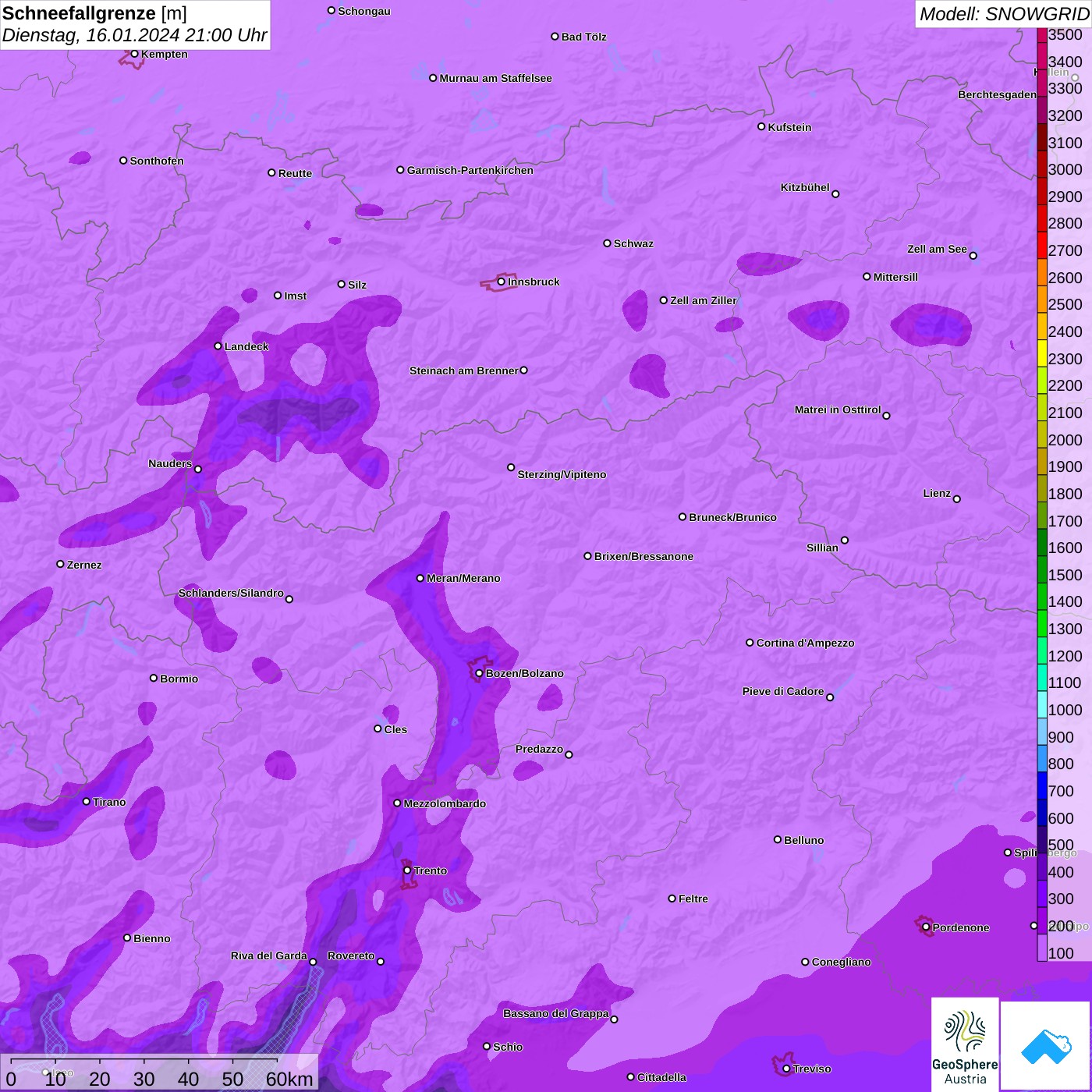The width and height of the screenshot is (1092, 1092).
Task: Click the Garmisch-Partenkirchen label
Action: point(470,170)
